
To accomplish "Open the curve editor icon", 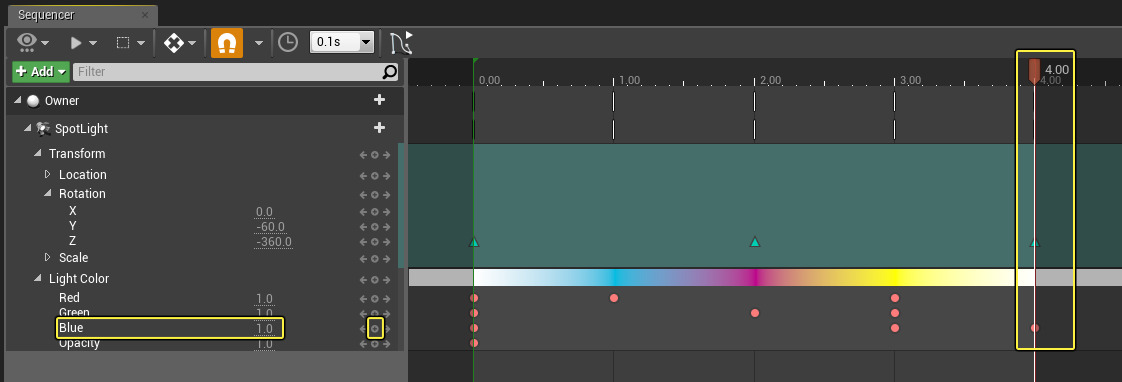I will [402, 43].
